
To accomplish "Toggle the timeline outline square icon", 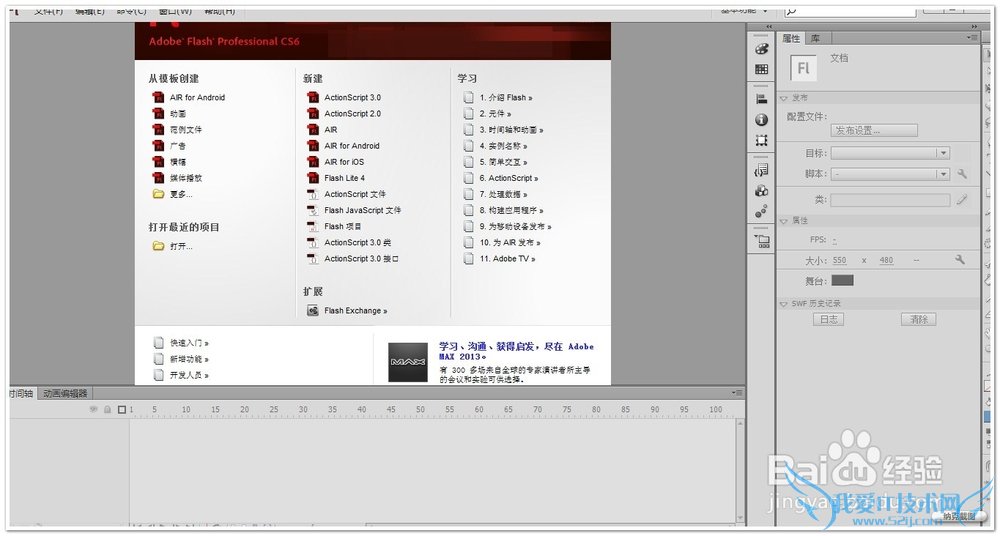I will [x=122, y=410].
